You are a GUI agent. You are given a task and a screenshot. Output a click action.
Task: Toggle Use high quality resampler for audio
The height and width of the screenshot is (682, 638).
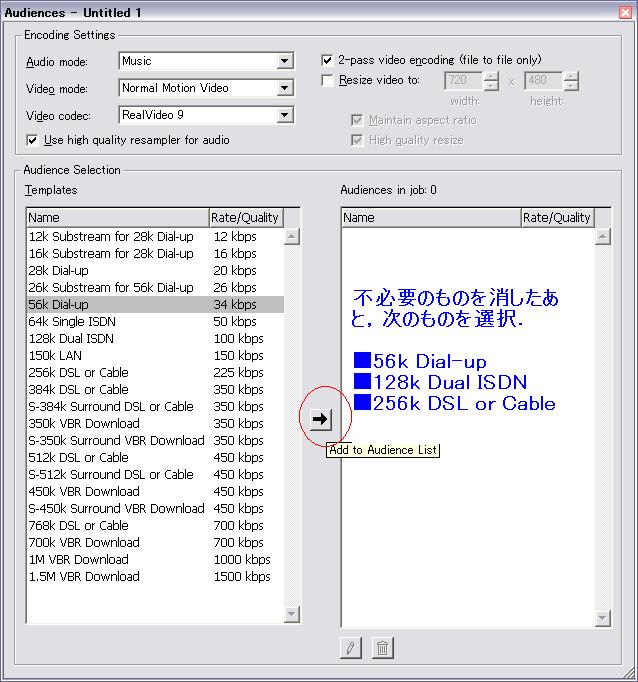pos(32,140)
